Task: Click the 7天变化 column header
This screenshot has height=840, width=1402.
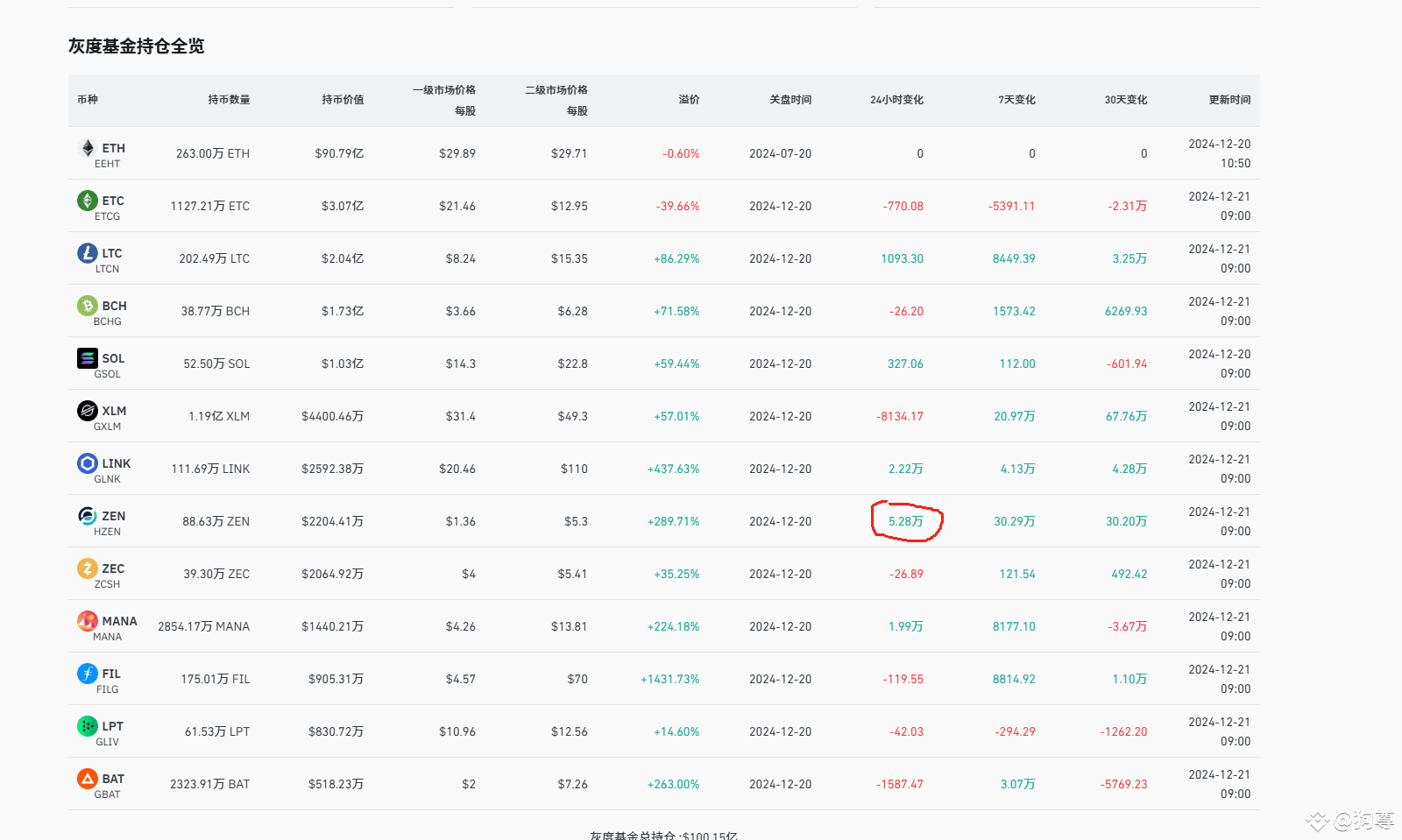Action: (x=1015, y=99)
